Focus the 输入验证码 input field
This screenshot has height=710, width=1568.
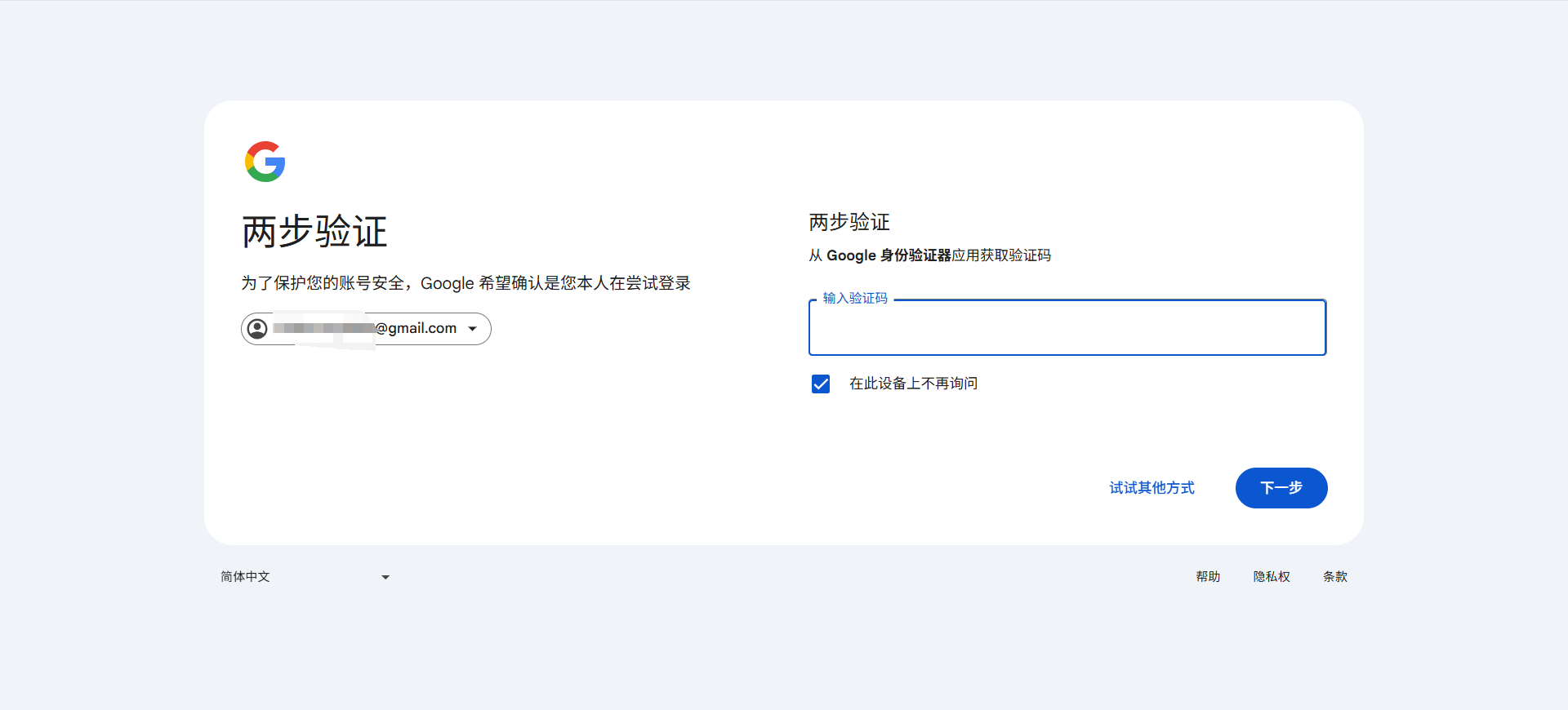1067,329
